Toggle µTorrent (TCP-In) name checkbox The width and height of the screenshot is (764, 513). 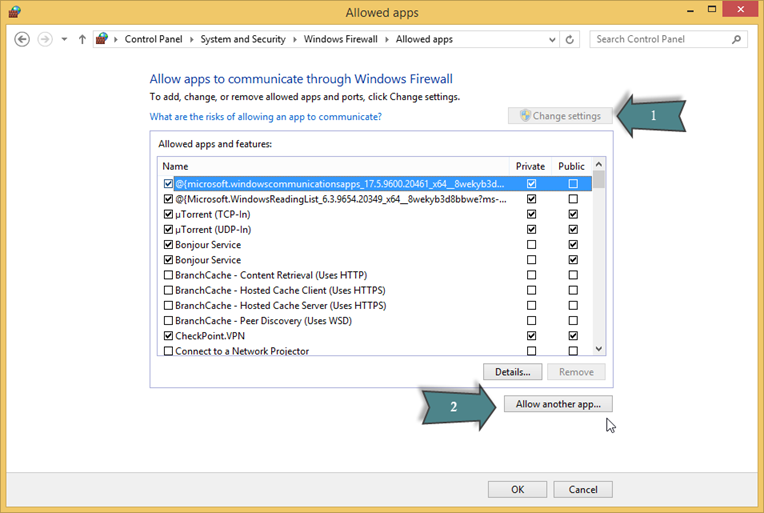coord(168,214)
